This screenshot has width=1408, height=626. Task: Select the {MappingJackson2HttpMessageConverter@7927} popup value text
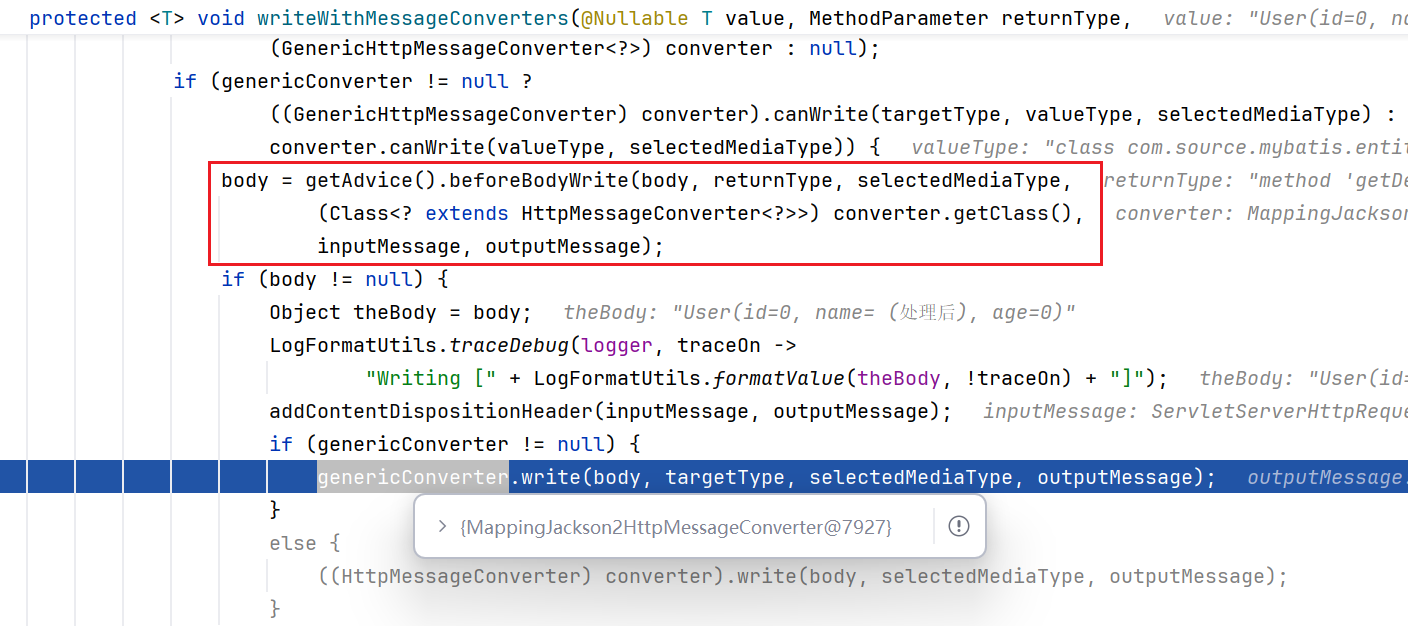coord(675,526)
